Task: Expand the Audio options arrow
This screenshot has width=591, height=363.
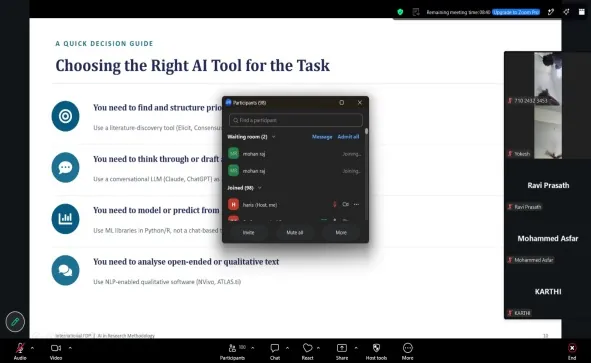Action: pos(32,348)
